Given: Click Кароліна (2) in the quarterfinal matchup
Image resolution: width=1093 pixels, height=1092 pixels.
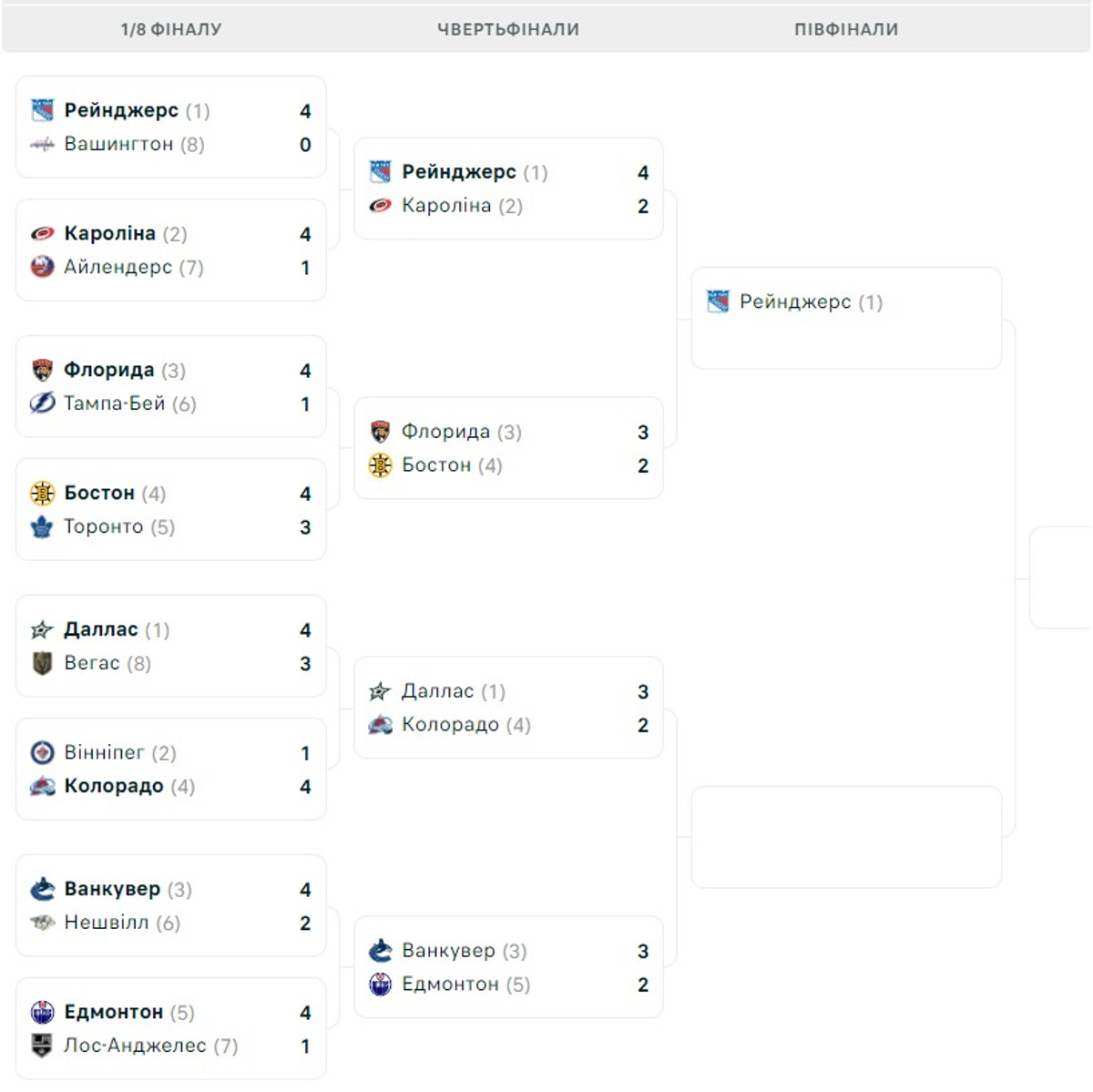Looking at the screenshot, I should tap(462, 206).
